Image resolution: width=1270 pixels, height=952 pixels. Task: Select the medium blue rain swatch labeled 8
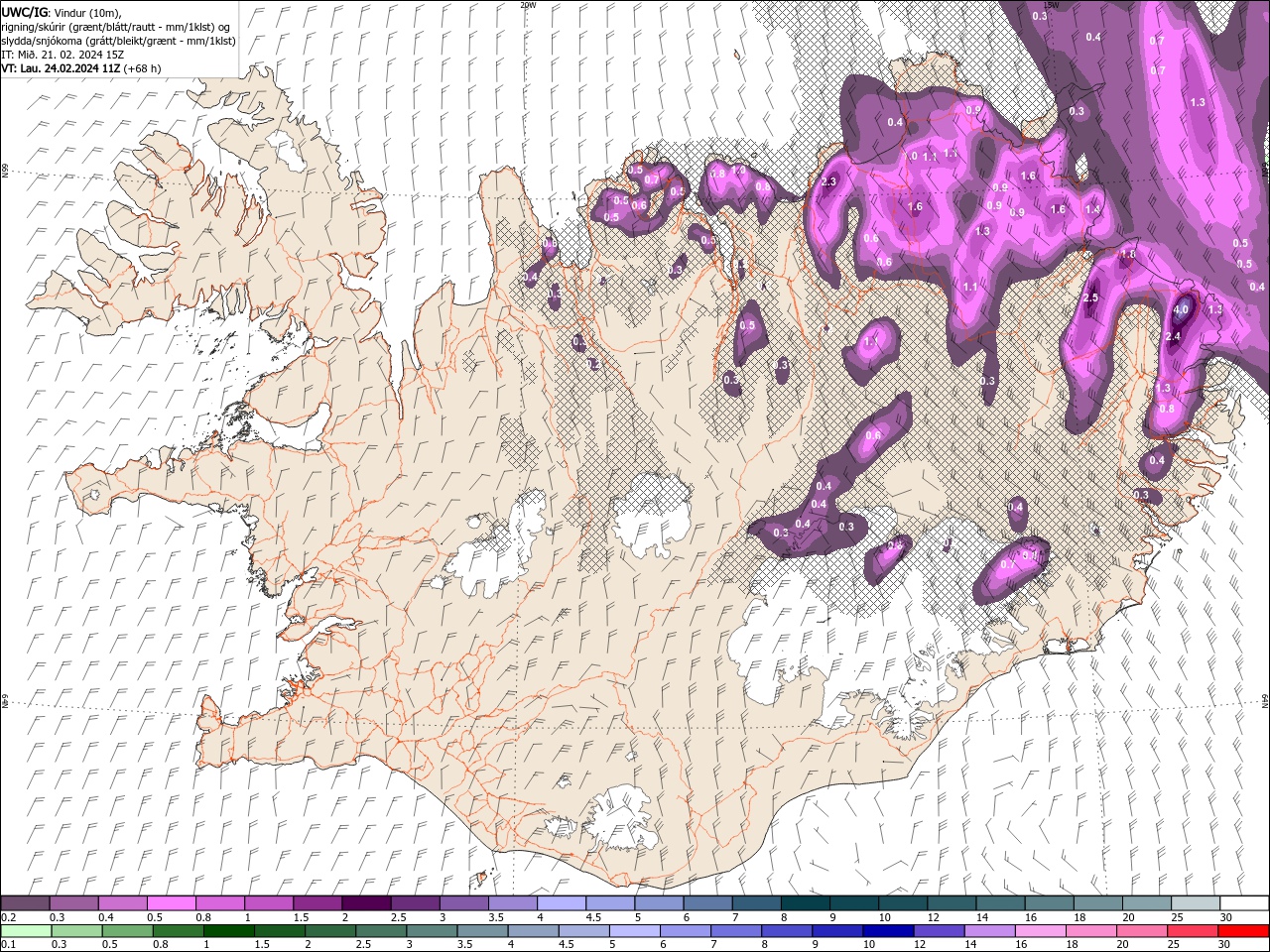click(x=785, y=931)
